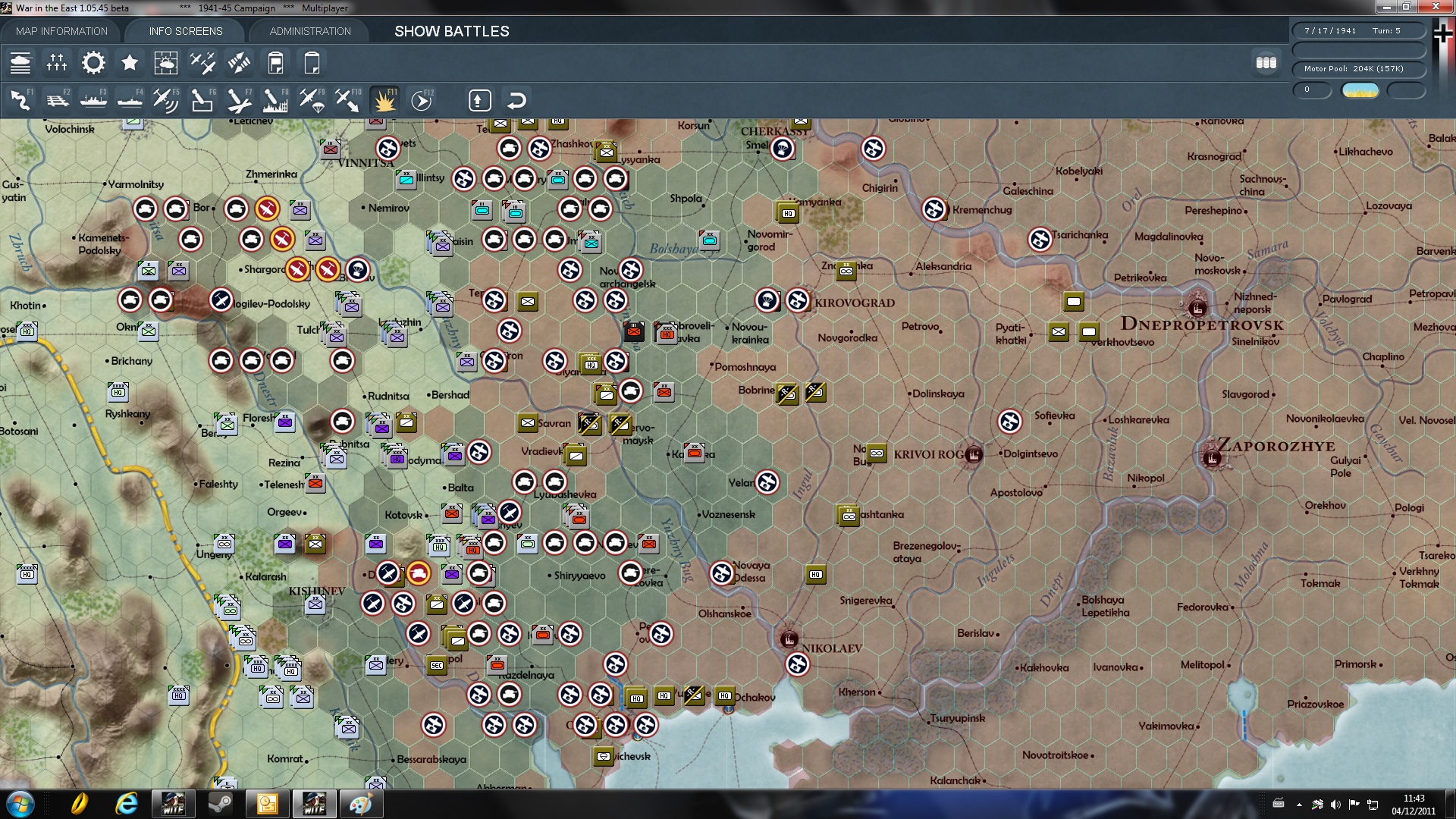Open Paint from the taskbar
Screen dimensions: 1456x819
(360, 804)
